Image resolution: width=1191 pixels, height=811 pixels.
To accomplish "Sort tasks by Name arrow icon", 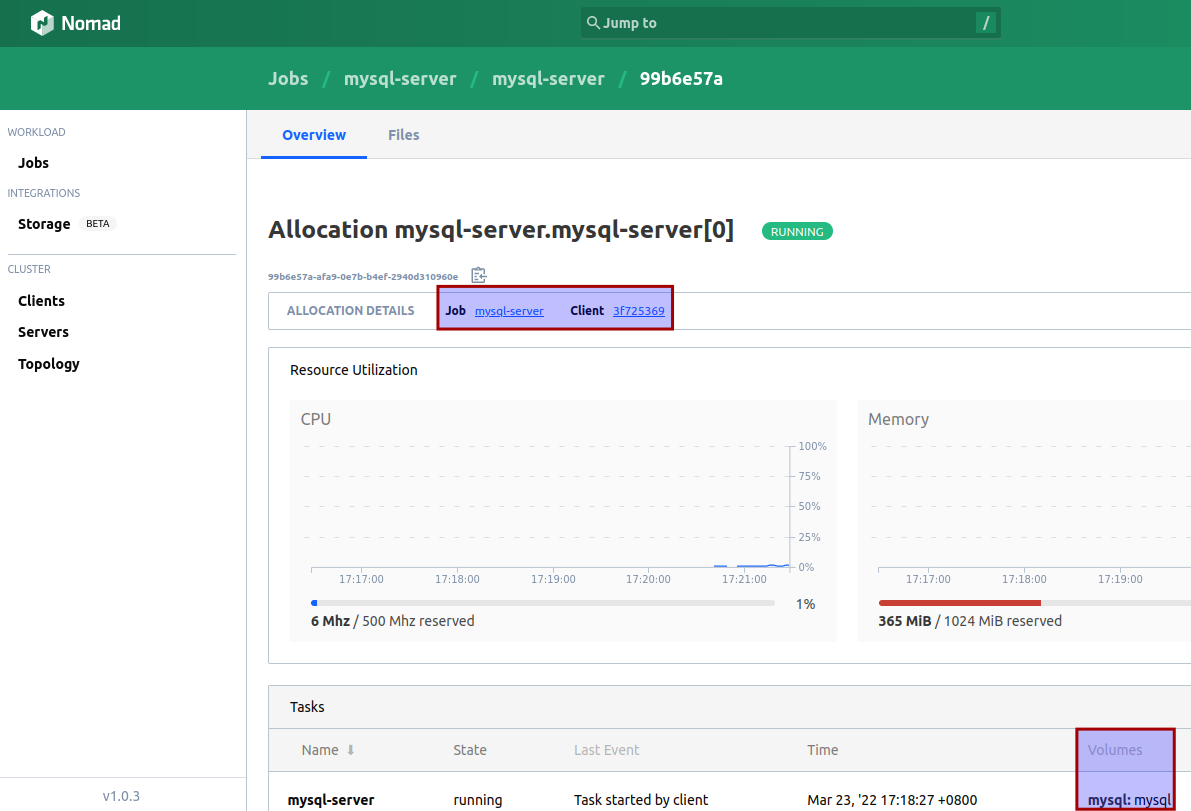I will tap(350, 750).
